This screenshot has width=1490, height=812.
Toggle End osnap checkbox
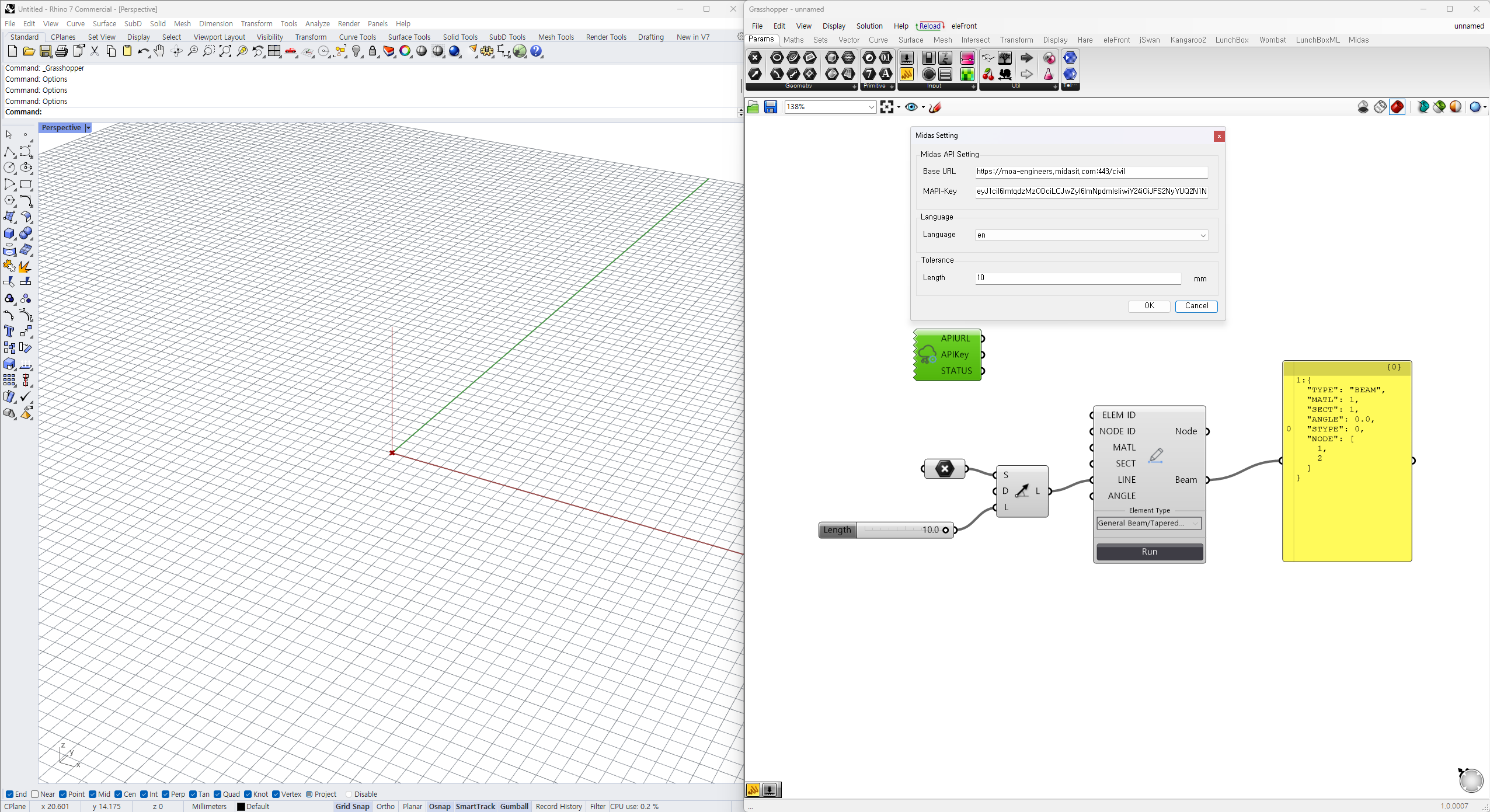point(9,794)
